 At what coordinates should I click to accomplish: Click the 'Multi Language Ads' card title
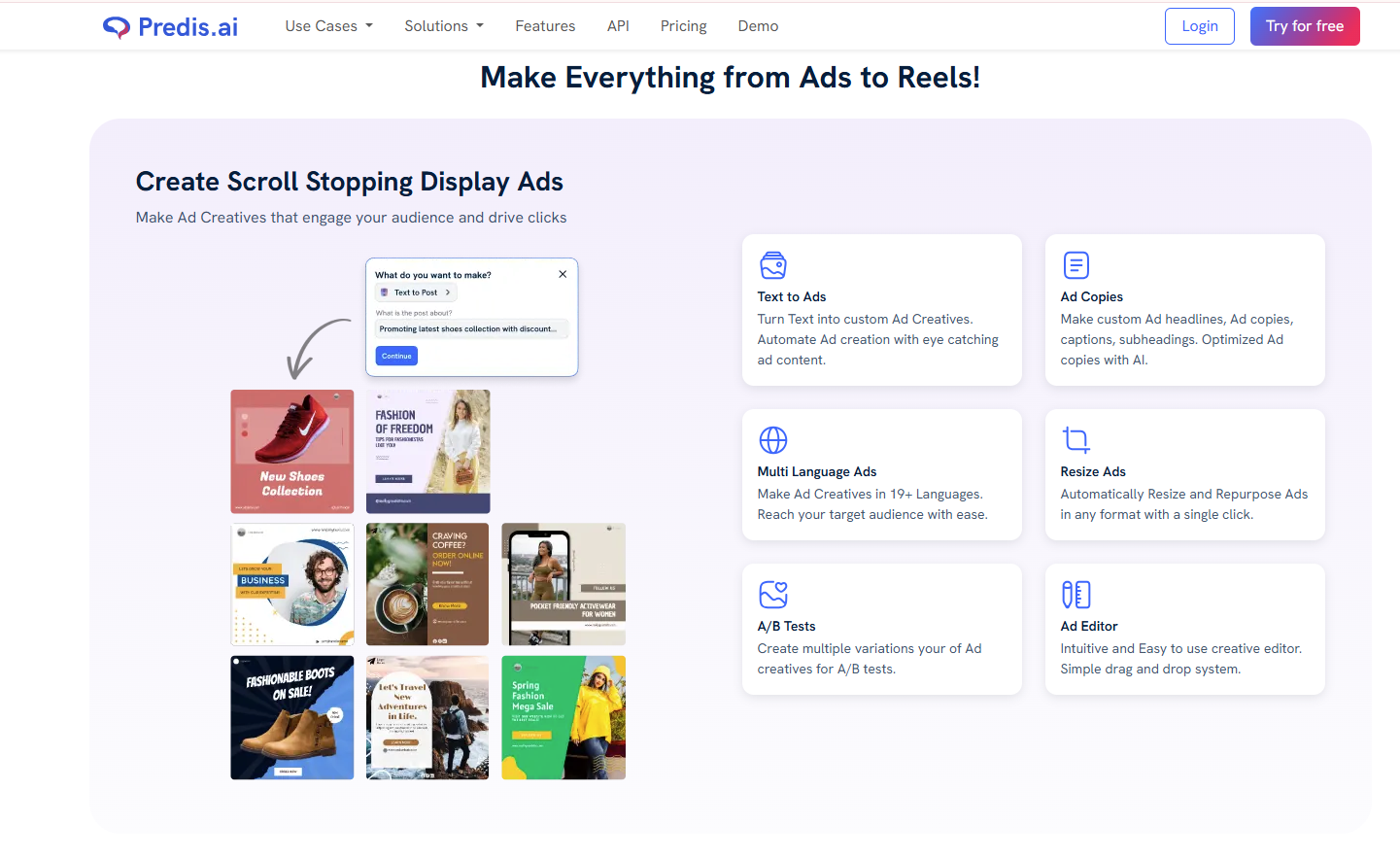pos(817,472)
